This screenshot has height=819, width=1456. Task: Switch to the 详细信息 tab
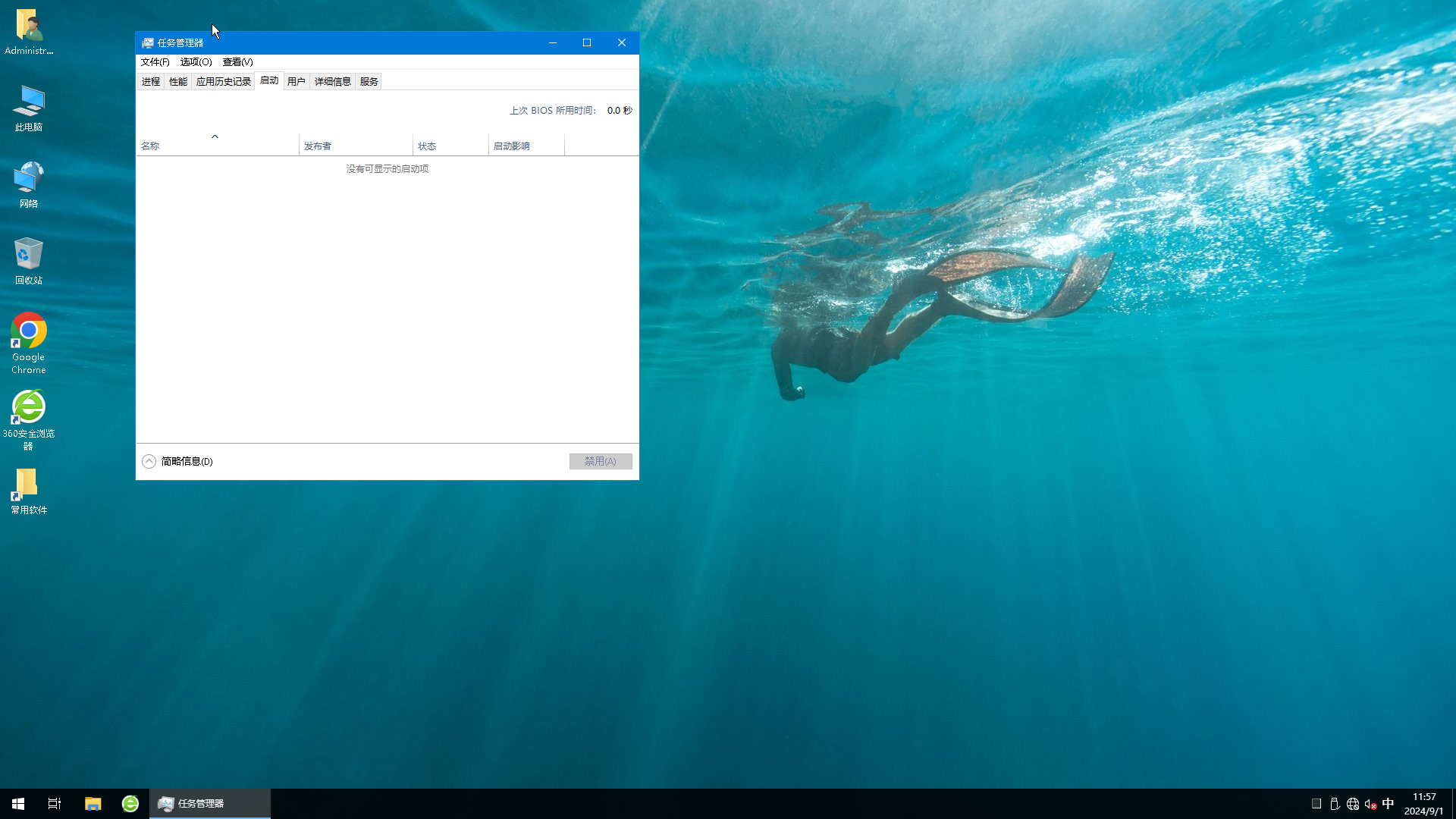[x=333, y=82]
